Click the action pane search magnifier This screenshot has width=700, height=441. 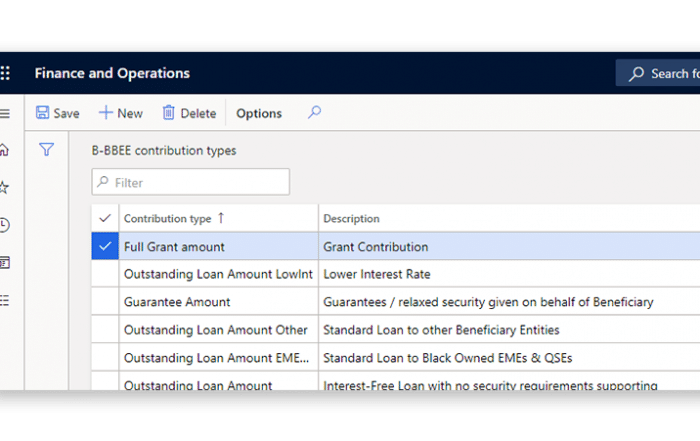314,113
